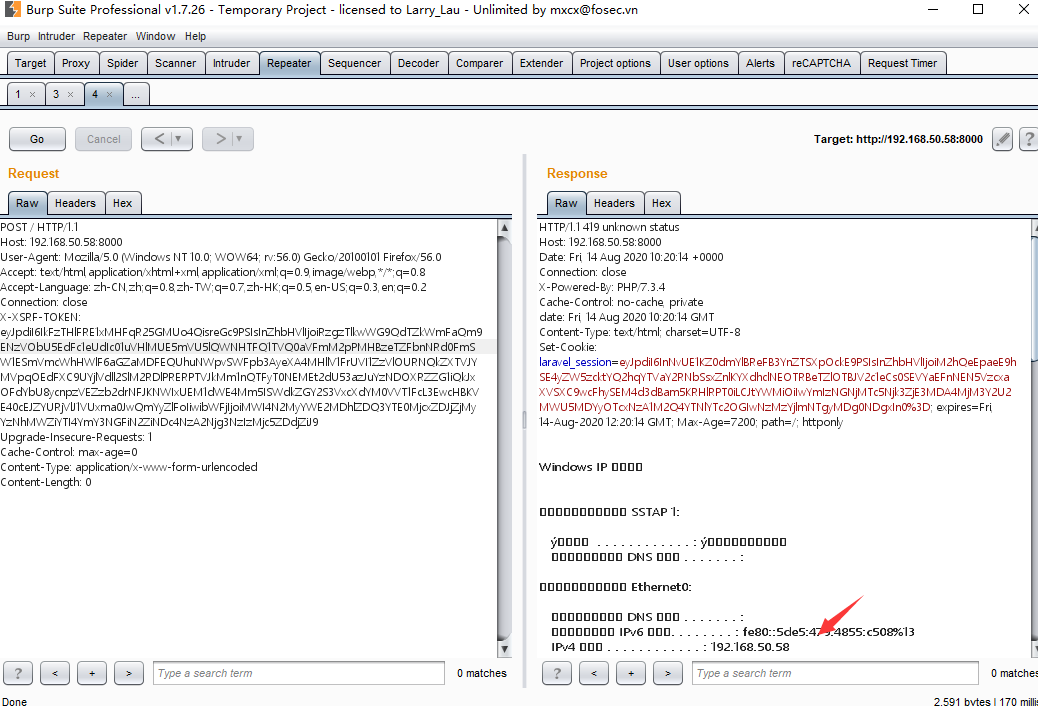The height and width of the screenshot is (706, 1038).
Task: Show the response Hex view
Action: 661,203
